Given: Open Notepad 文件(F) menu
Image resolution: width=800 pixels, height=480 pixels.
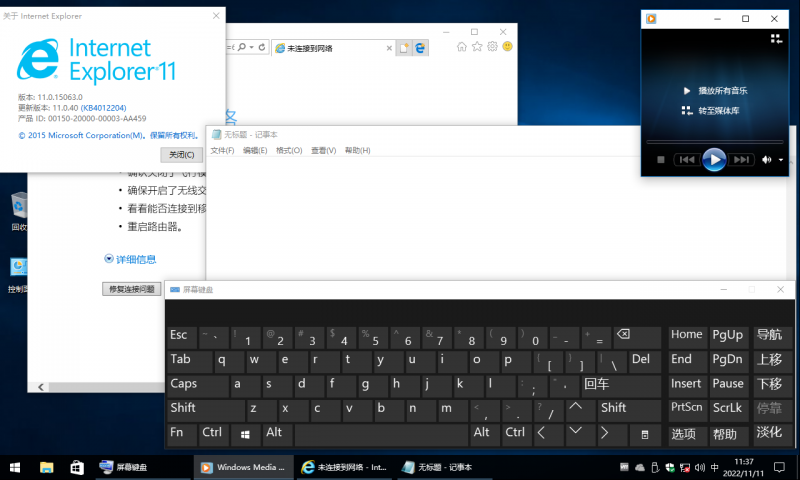Looking at the screenshot, I should coord(222,150).
